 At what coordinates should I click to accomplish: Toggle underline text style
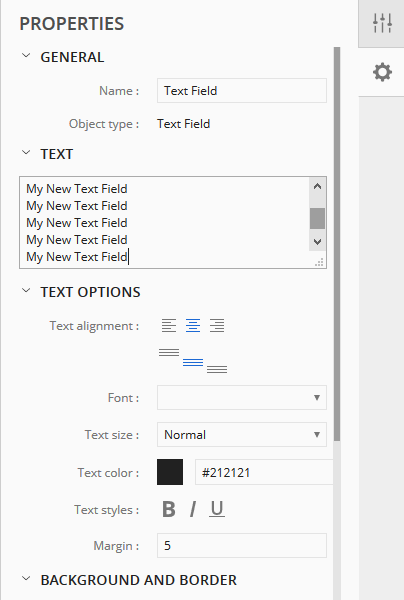(x=217, y=509)
